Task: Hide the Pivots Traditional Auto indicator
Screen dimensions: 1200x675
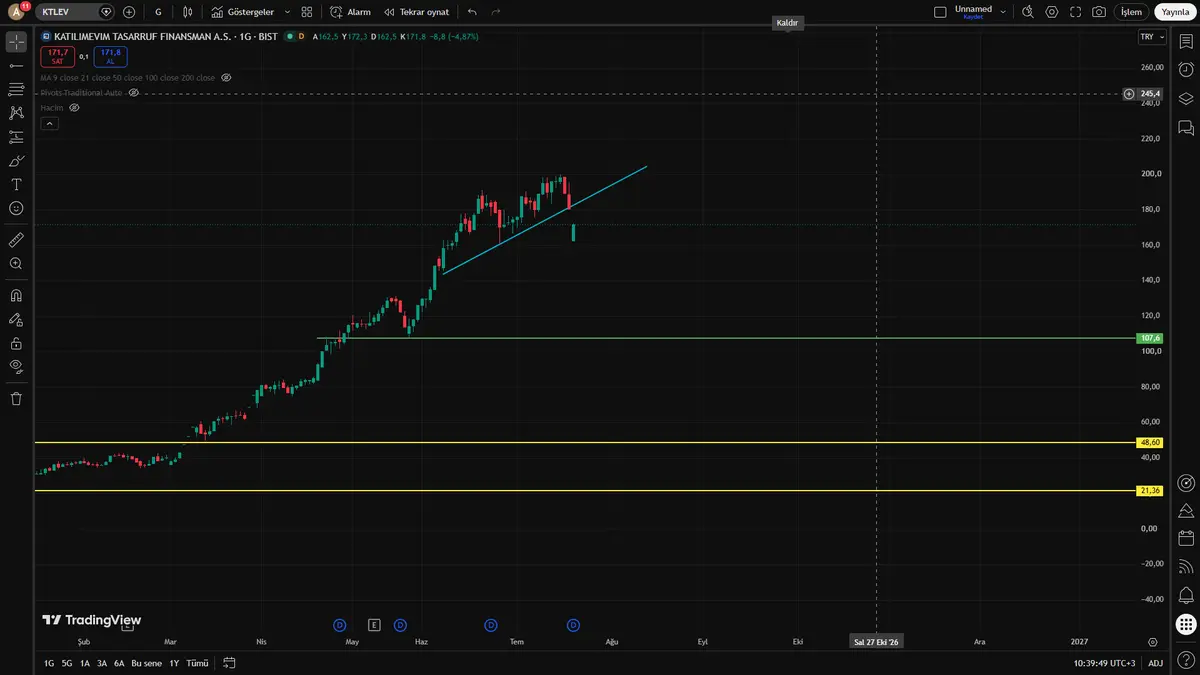Action: (133, 92)
